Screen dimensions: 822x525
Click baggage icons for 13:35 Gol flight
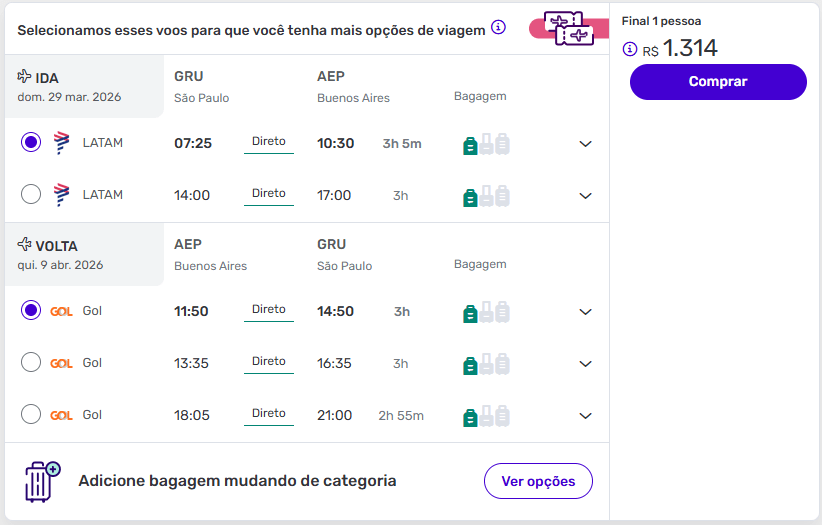pos(486,364)
